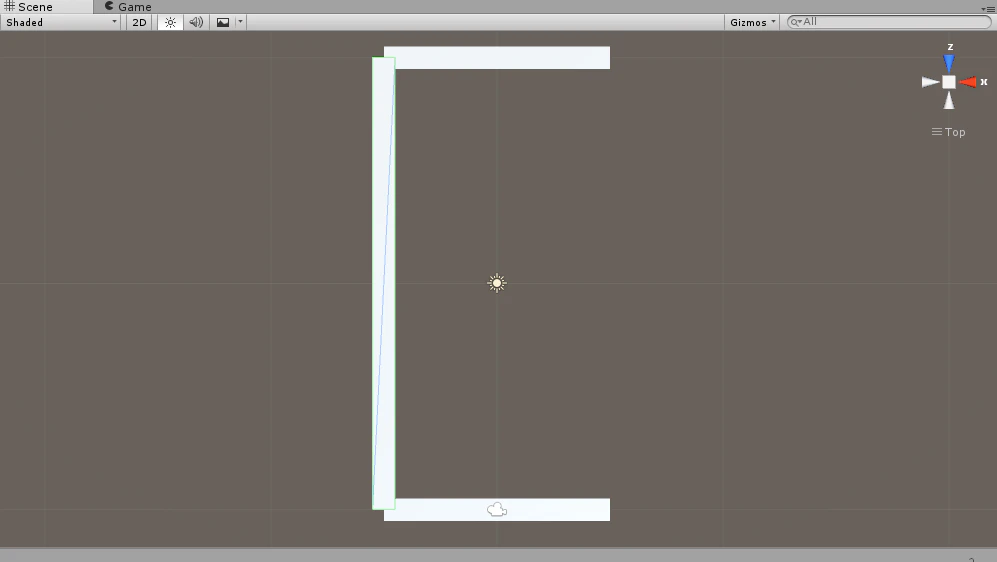
Task: Toggle 2D view mode
Action: [x=139, y=22]
